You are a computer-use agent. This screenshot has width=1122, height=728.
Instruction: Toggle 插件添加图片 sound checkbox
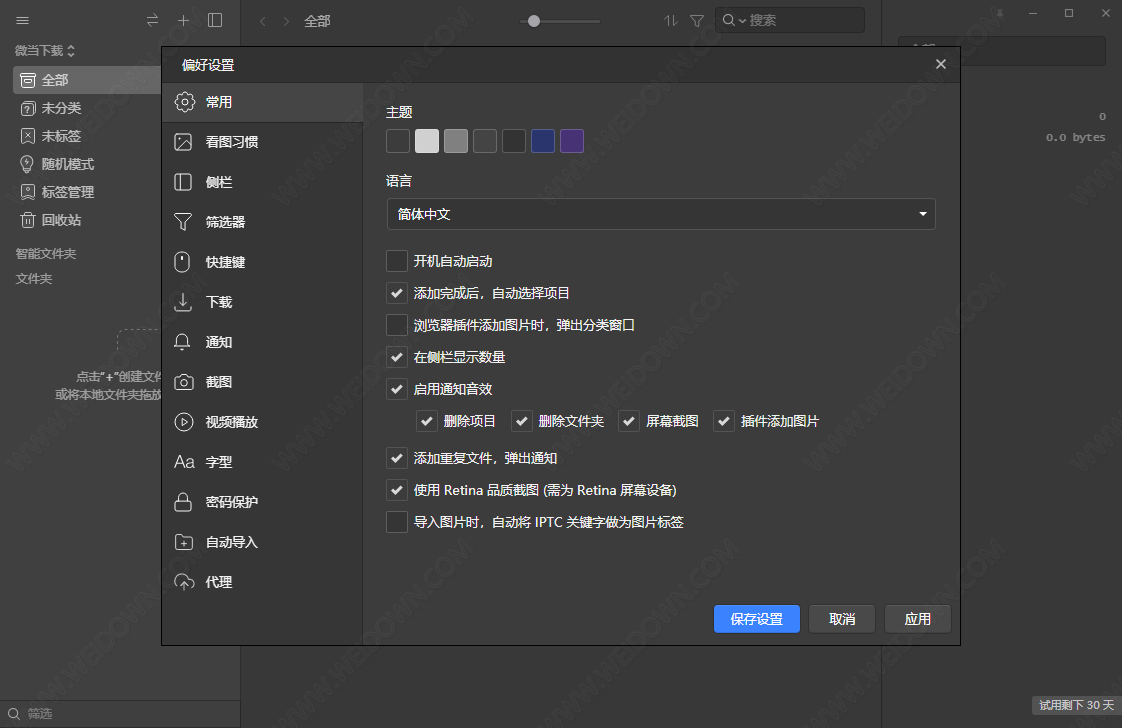[x=724, y=421]
